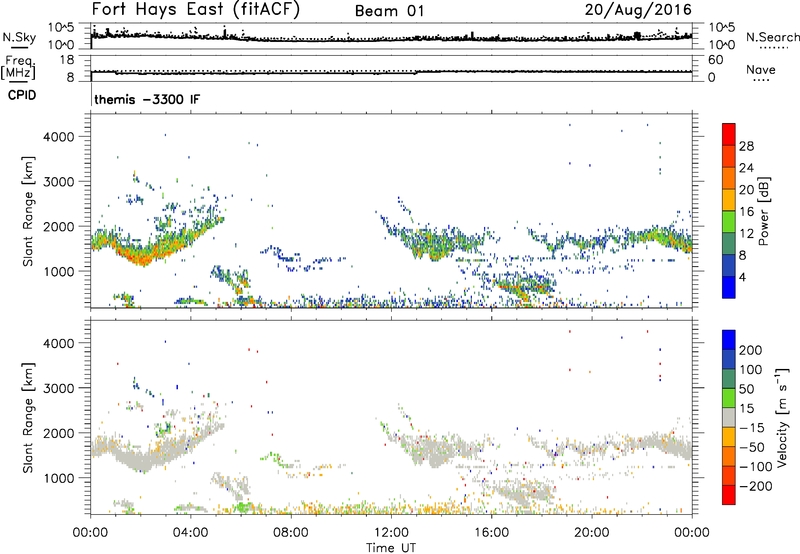Viewport: 800px width, 554px height.
Task: Click the "-200" label on Velocity color bar
Action: (x=755, y=486)
